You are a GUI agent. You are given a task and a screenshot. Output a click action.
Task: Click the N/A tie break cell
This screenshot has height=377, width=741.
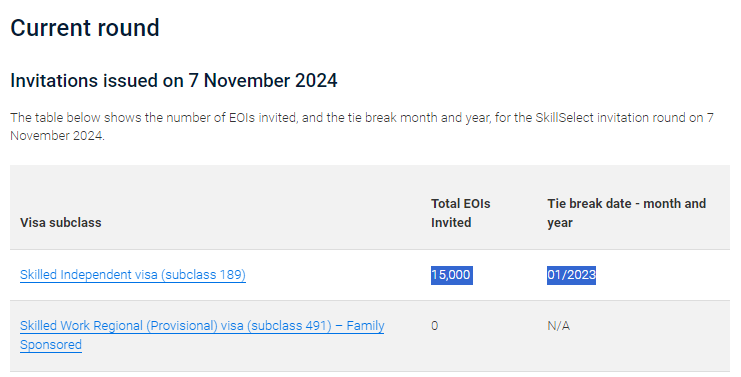[x=559, y=326]
